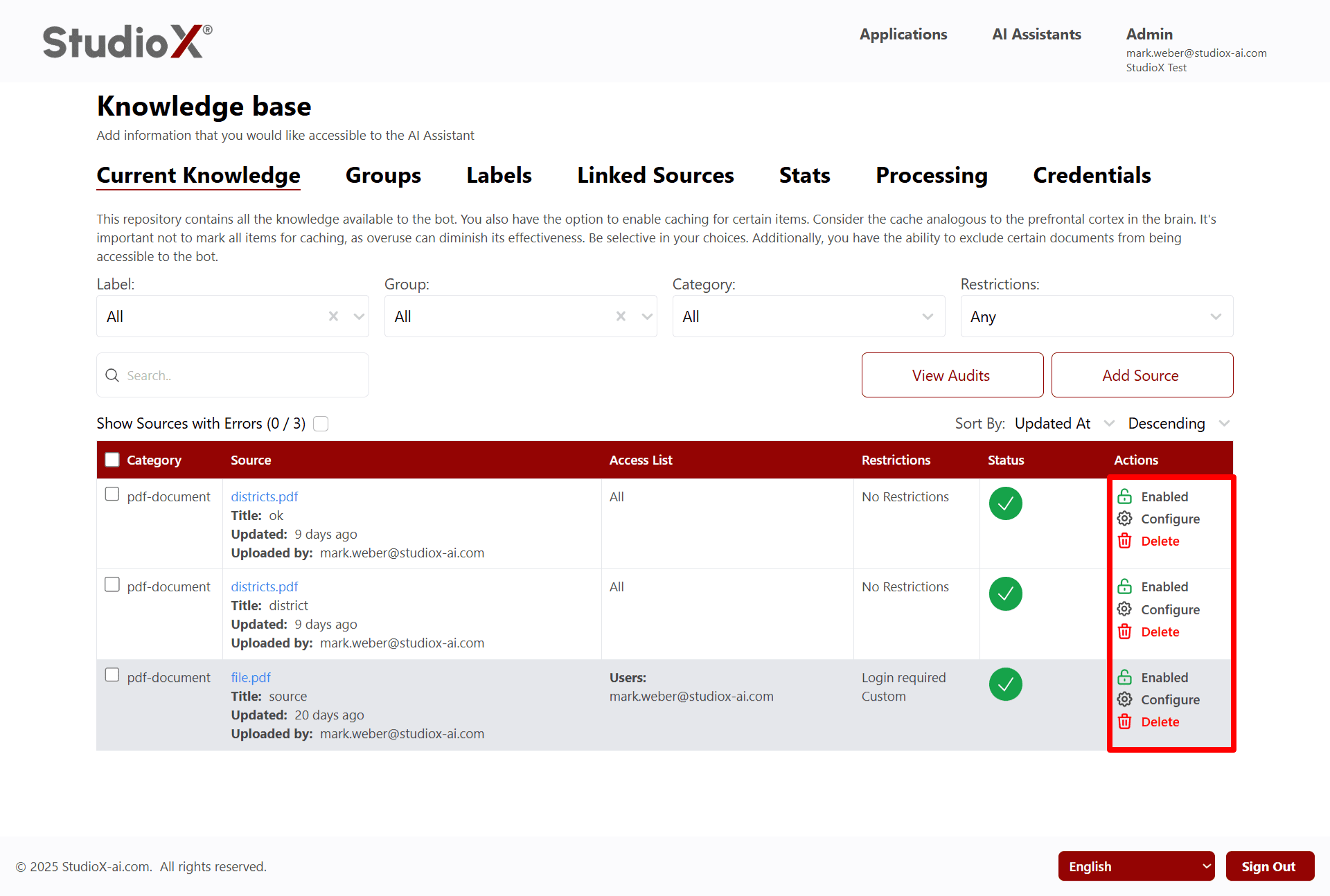This screenshot has width=1330, height=896.
Task: Open the AI Assistants menu
Action: [x=1036, y=34]
